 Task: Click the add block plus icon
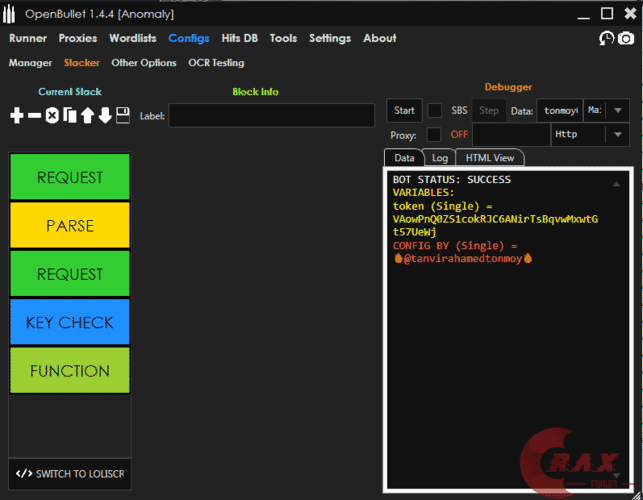coord(17,116)
